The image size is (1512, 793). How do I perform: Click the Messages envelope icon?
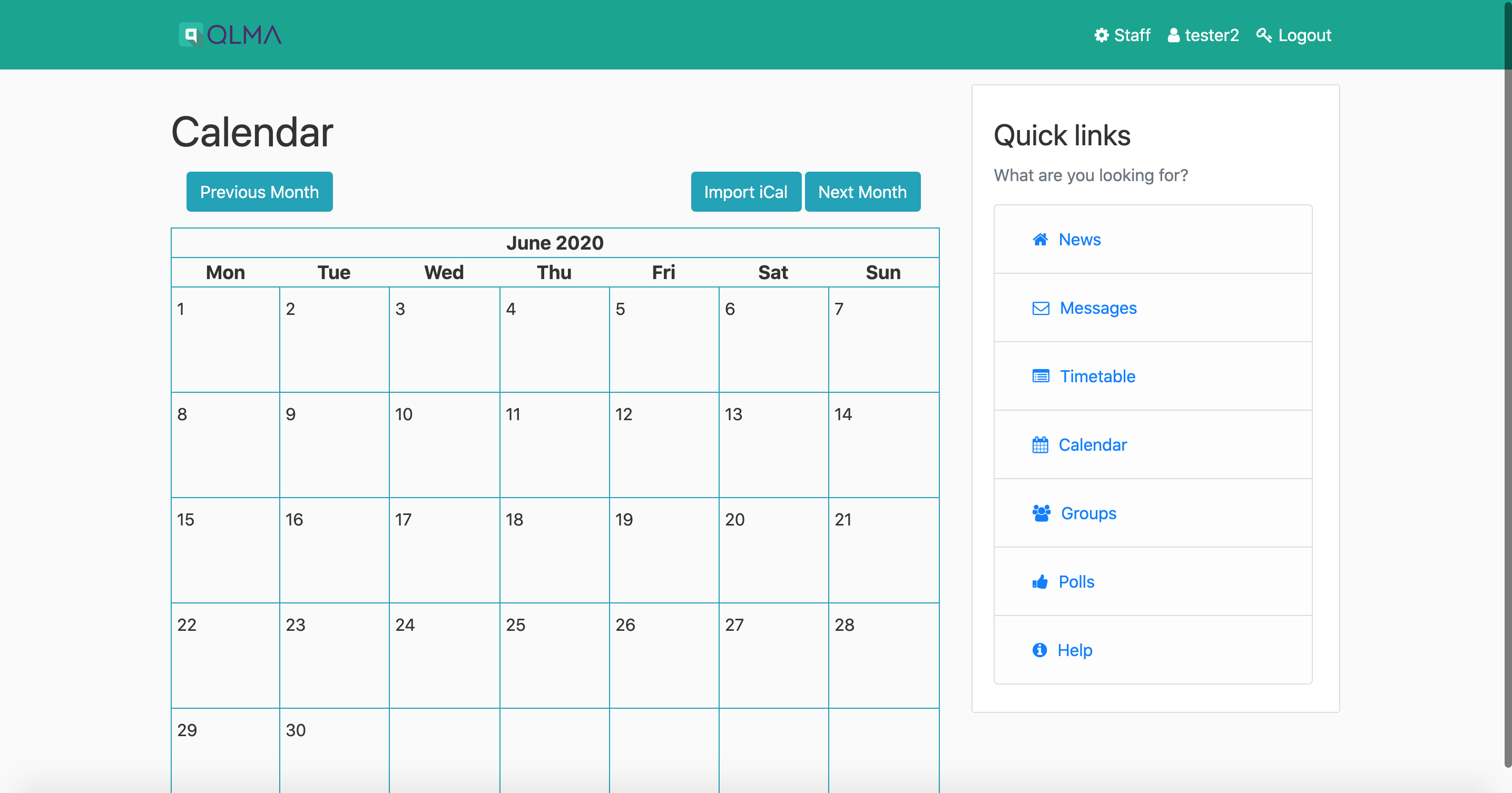click(1040, 308)
